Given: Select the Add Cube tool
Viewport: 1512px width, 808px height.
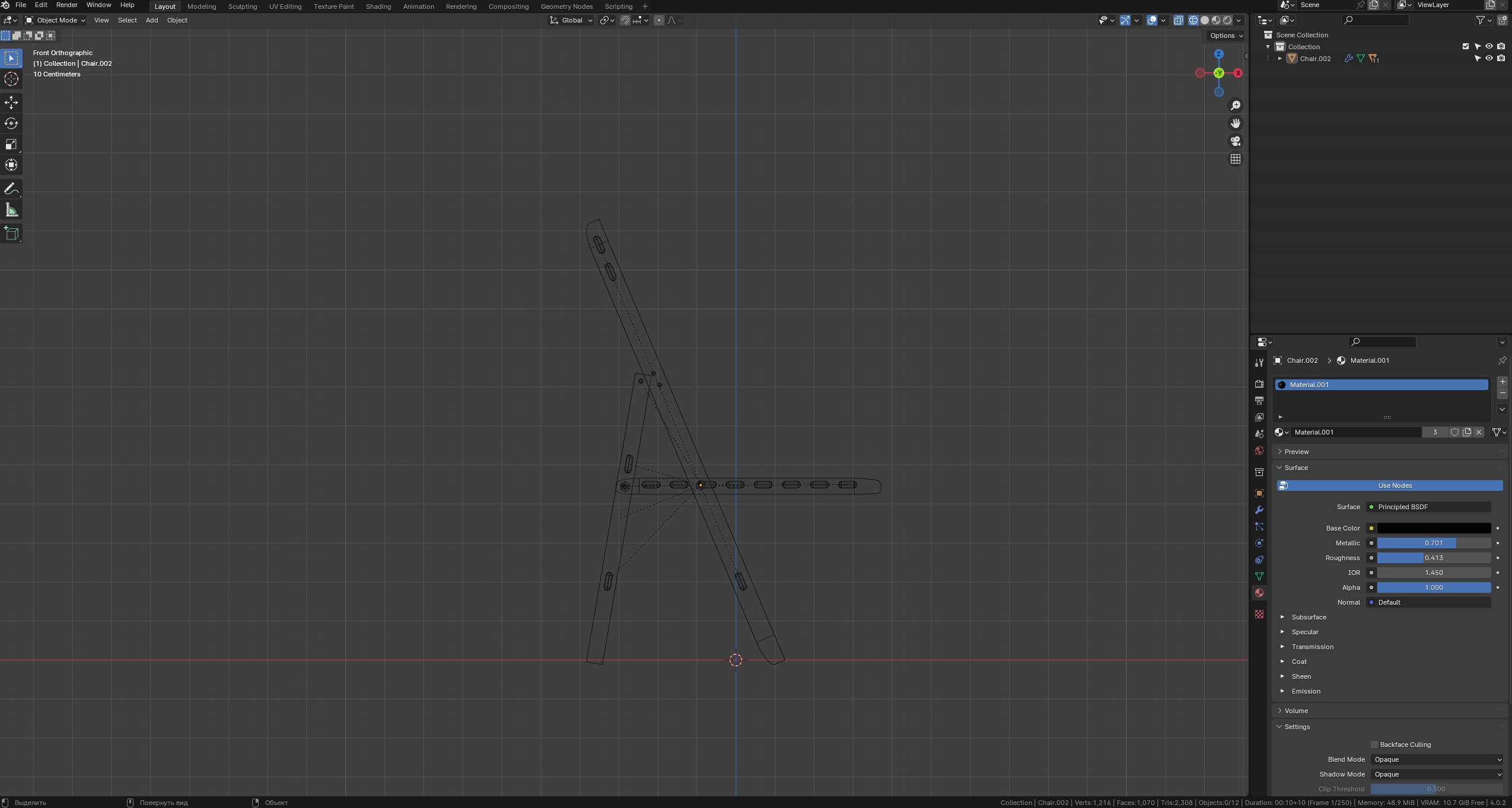Looking at the screenshot, I should click(x=11, y=234).
